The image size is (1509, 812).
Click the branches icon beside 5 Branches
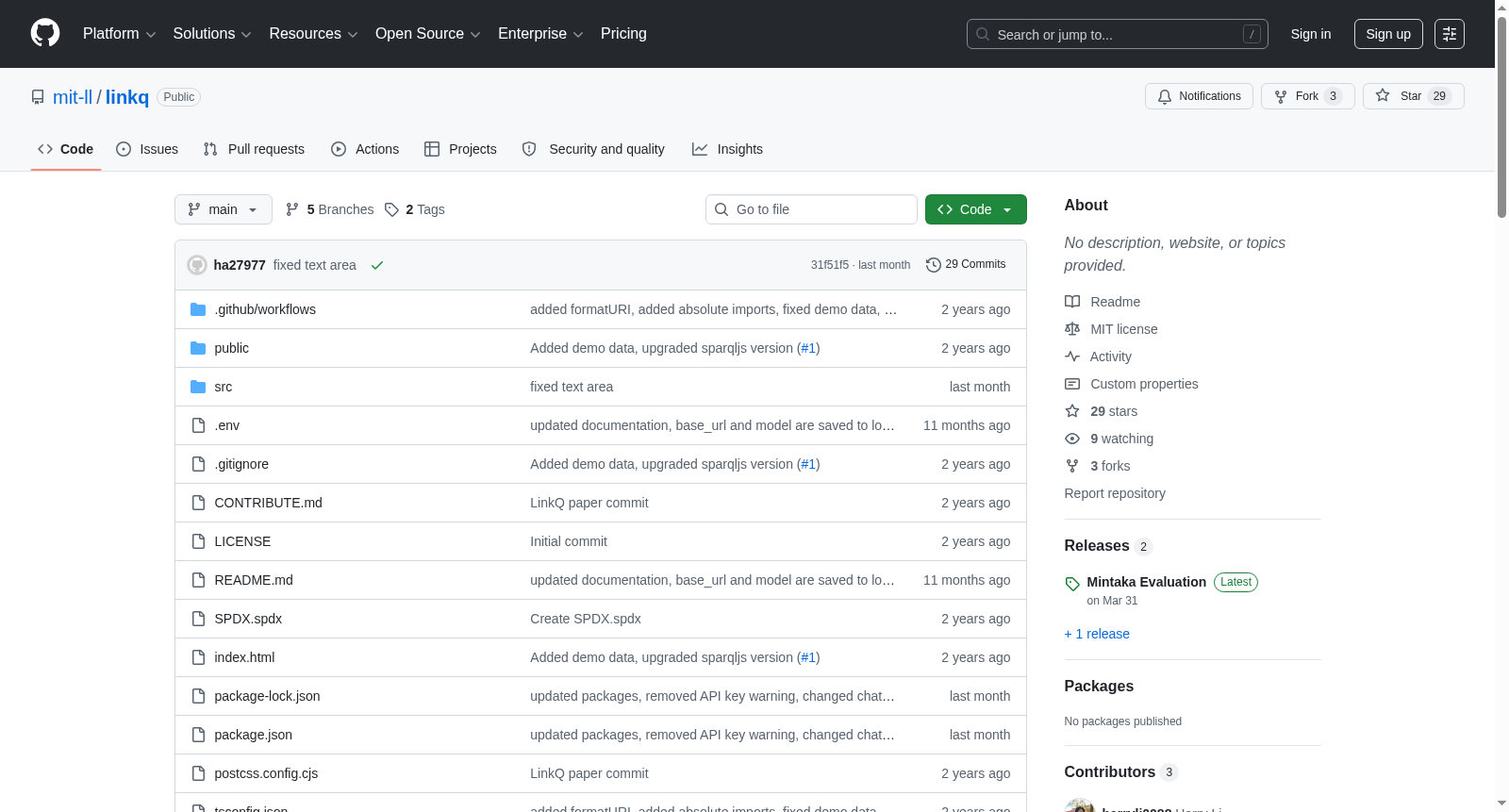tap(292, 209)
